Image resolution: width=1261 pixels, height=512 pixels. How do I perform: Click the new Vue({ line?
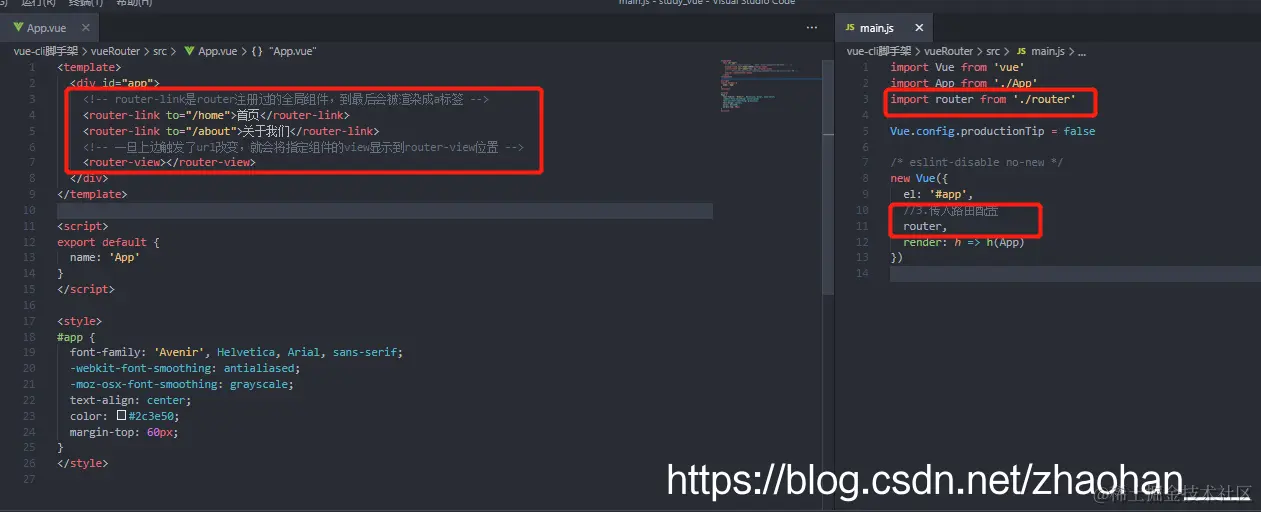[917, 178]
